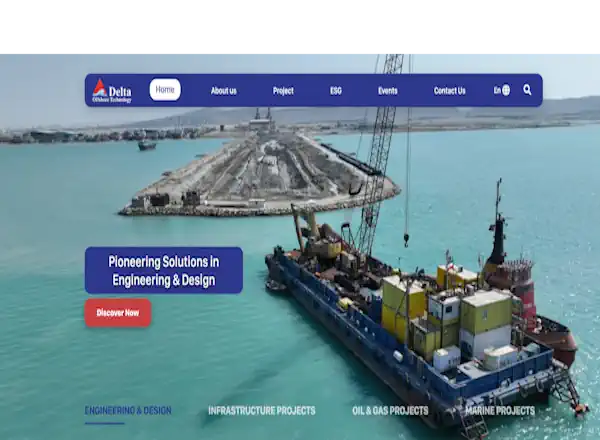Select the Engineering & Design tab

128,411
